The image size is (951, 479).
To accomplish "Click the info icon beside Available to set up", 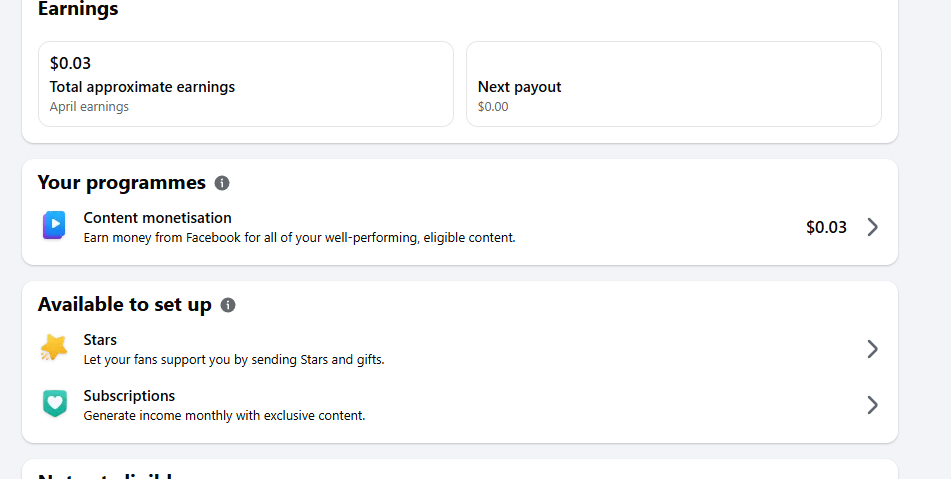I will click(x=228, y=305).
